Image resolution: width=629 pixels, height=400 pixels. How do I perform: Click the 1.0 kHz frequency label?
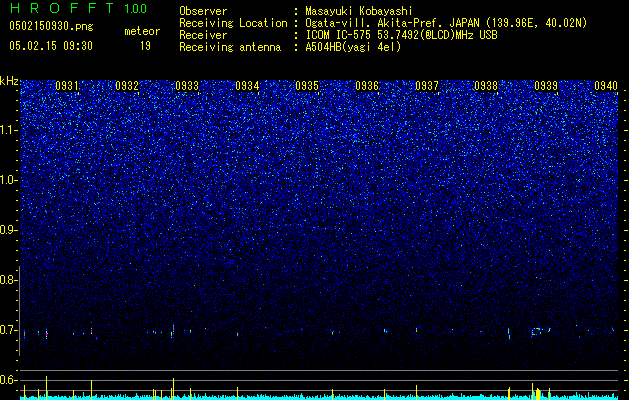(9, 180)
